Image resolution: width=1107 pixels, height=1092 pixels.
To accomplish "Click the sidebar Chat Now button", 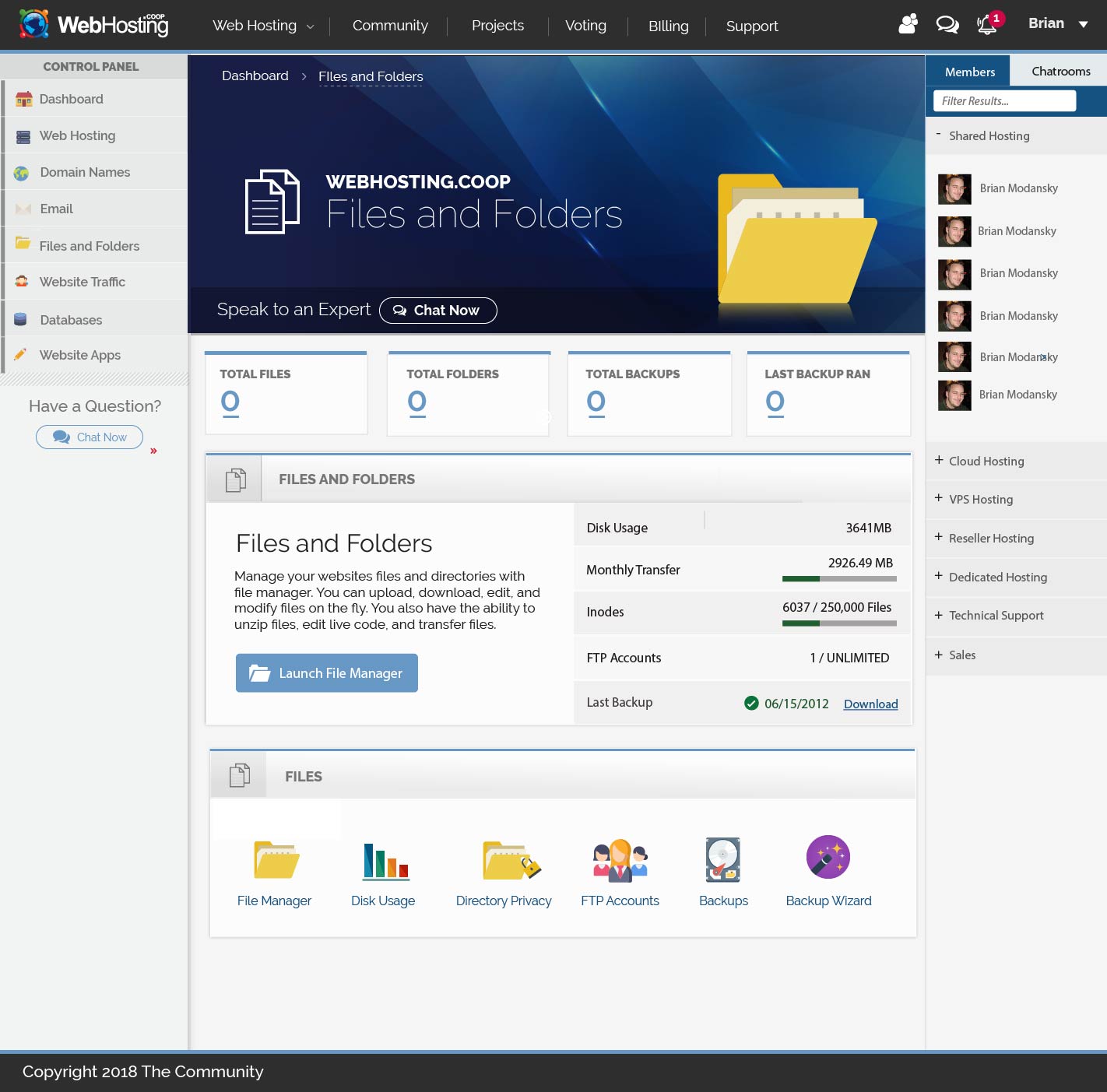I will [90, 437].
